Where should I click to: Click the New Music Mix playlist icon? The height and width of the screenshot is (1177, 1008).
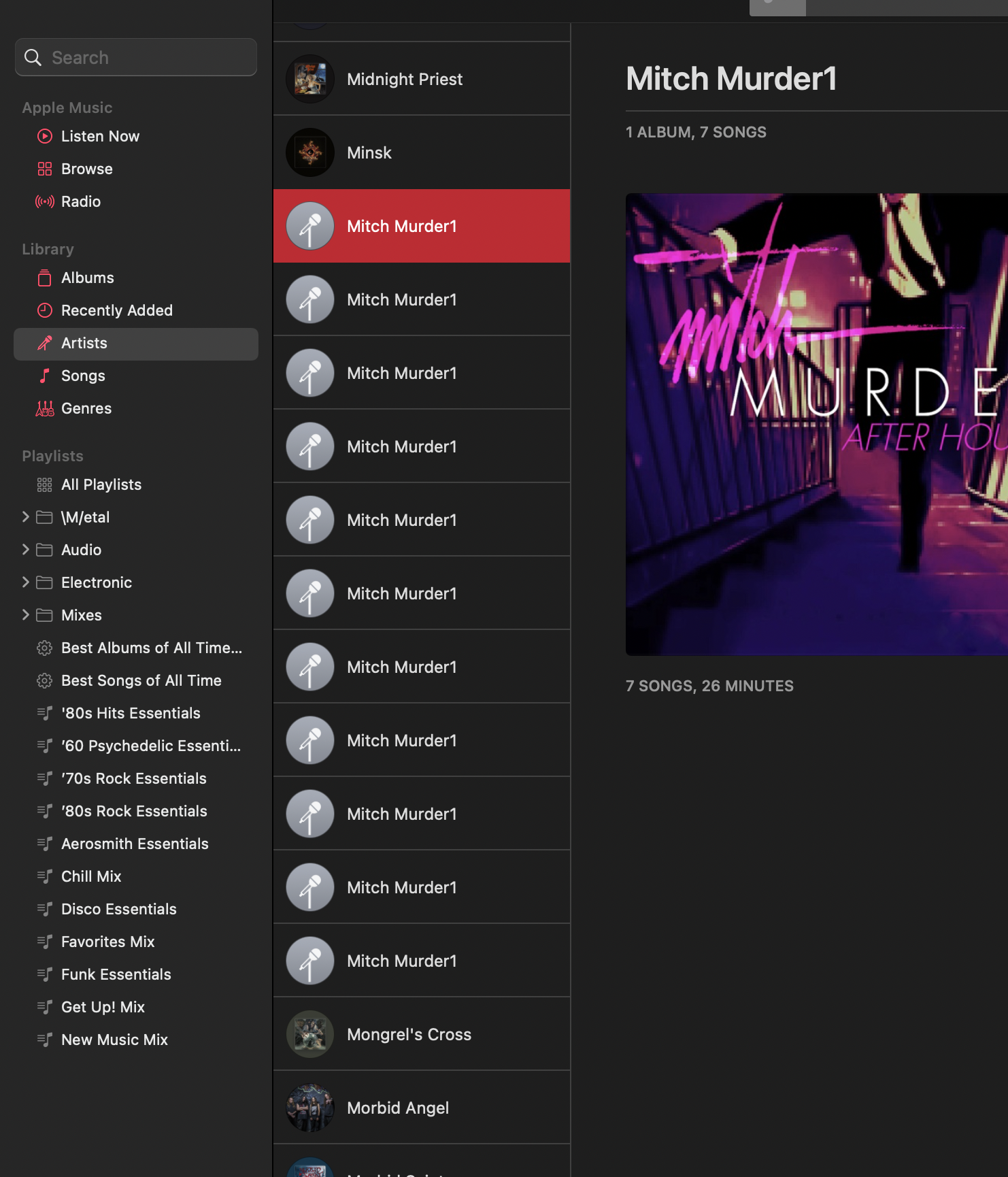45,1040
